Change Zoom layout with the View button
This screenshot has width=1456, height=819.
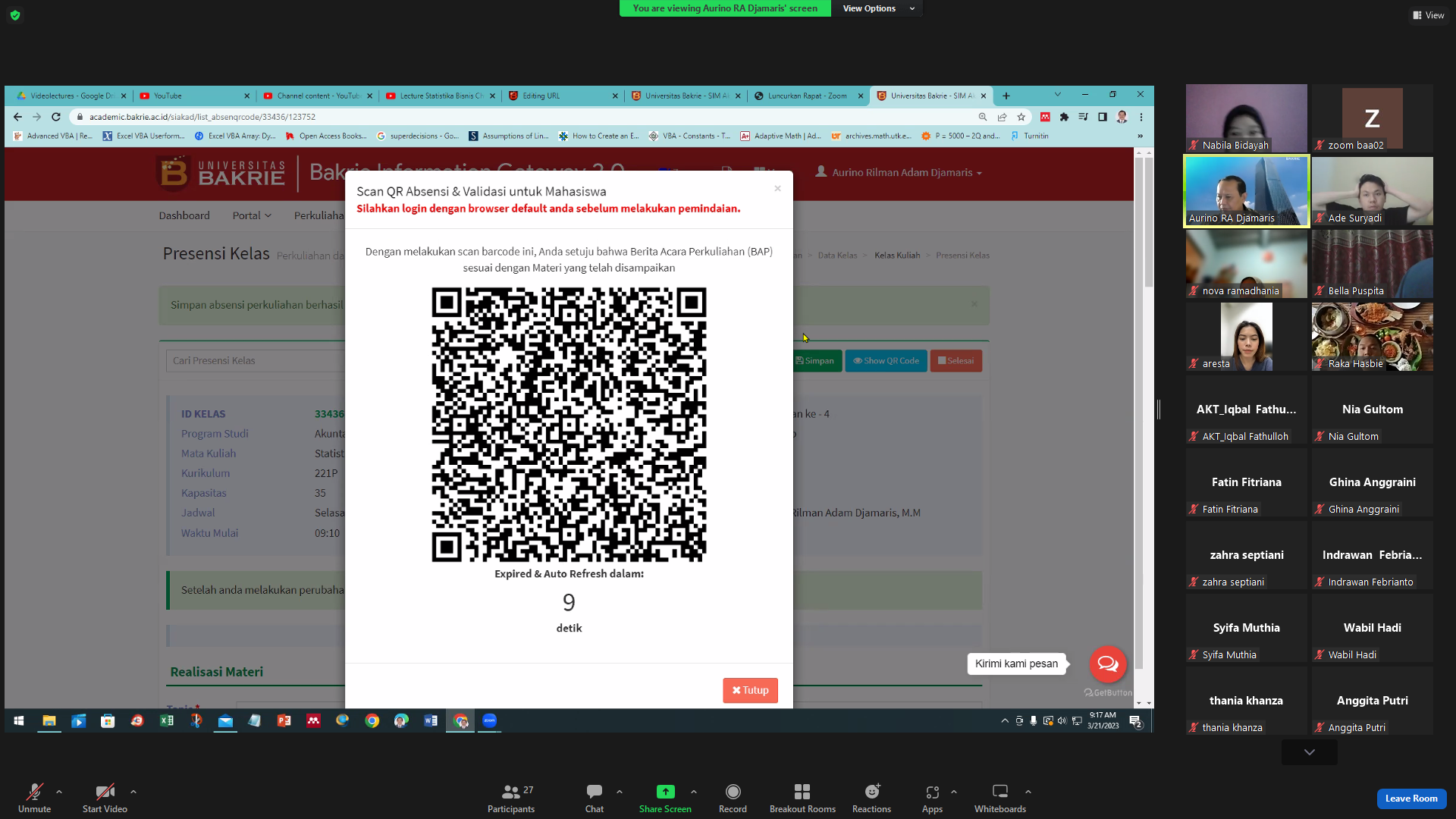[x=1428, y=15]
